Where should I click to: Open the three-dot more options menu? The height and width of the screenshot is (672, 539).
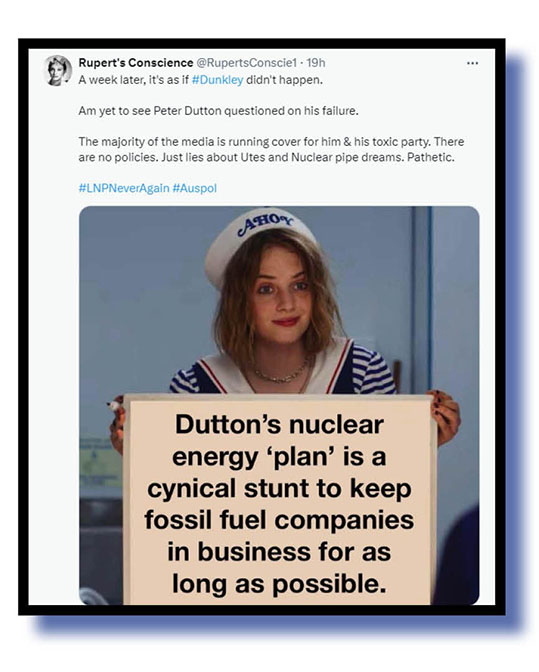(x=472, y=63)
